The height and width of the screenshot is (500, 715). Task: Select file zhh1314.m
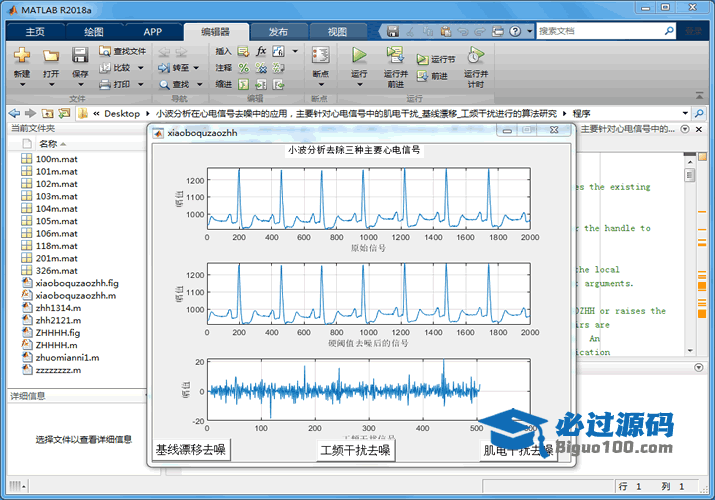(58, 308)
